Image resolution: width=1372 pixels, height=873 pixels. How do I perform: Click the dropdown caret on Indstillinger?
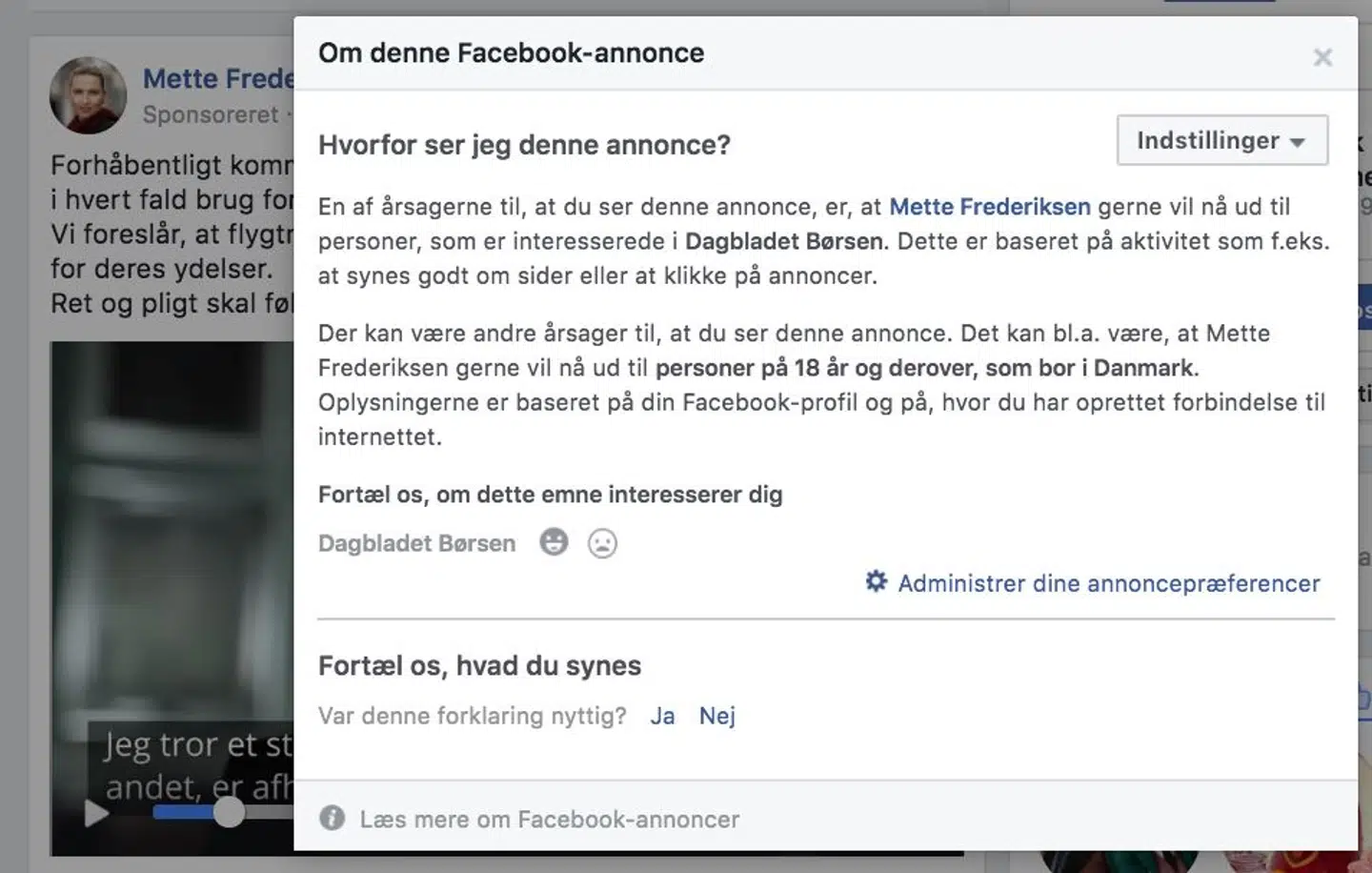pyautogui.click(x=1298, y=140)
